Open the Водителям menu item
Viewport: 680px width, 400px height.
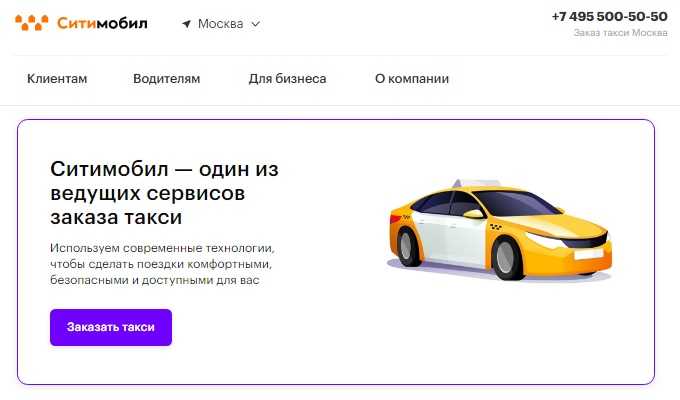click(x=167, y=79)
